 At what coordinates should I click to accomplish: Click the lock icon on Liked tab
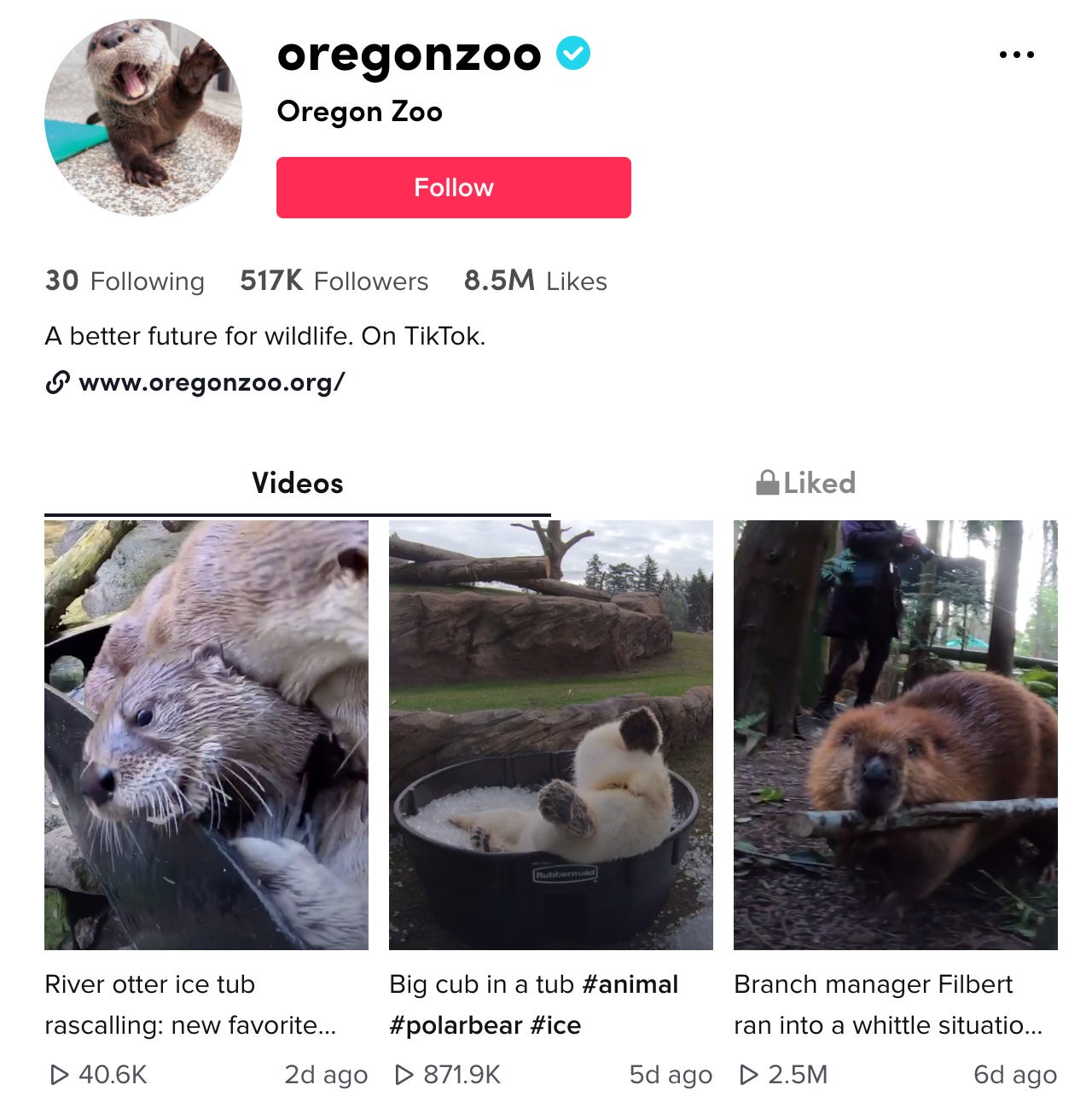click(767, 483)
